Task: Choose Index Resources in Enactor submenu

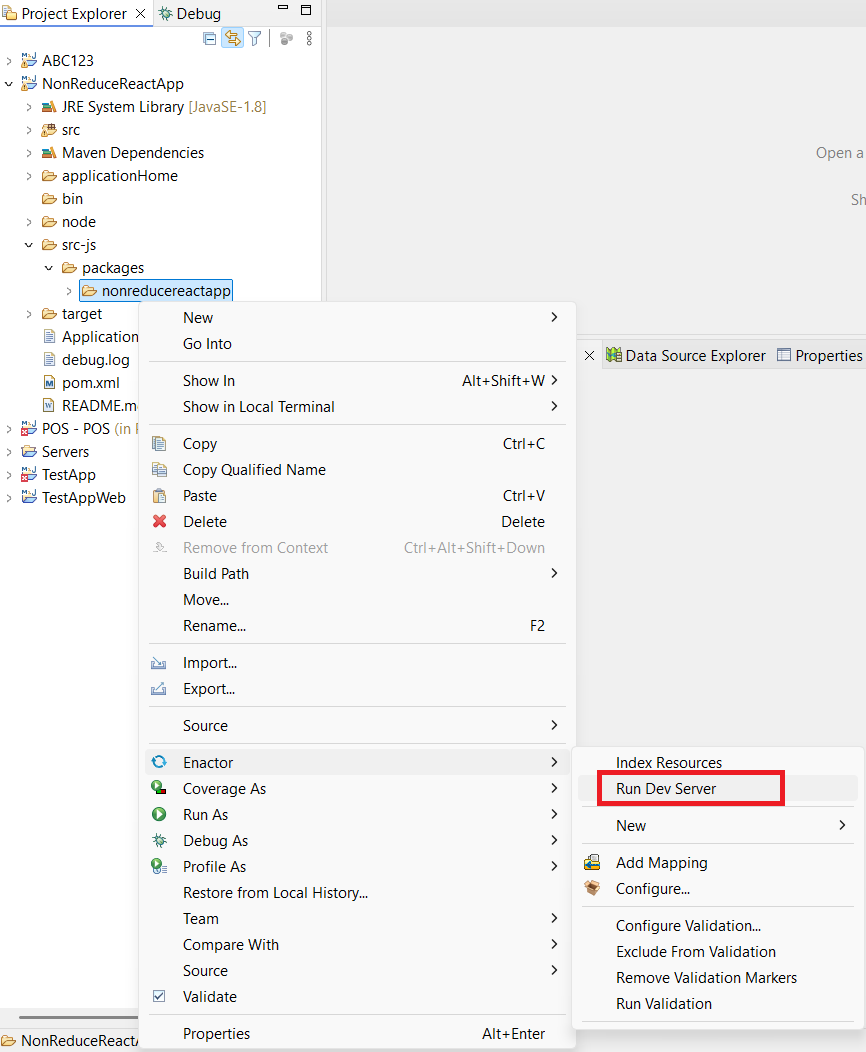Action: 718,763
